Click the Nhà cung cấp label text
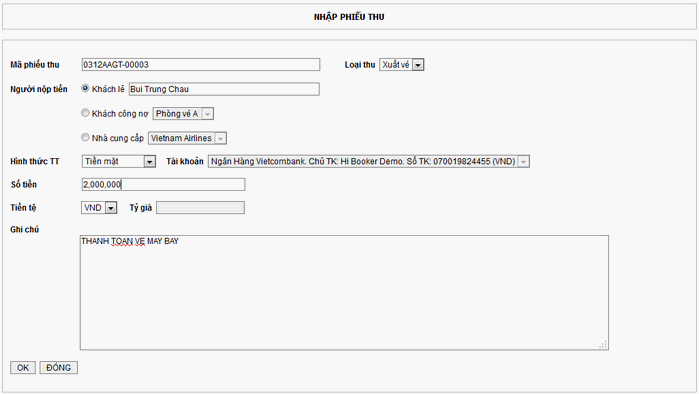This screenshot has width=699, height=394. pos(118,138)
